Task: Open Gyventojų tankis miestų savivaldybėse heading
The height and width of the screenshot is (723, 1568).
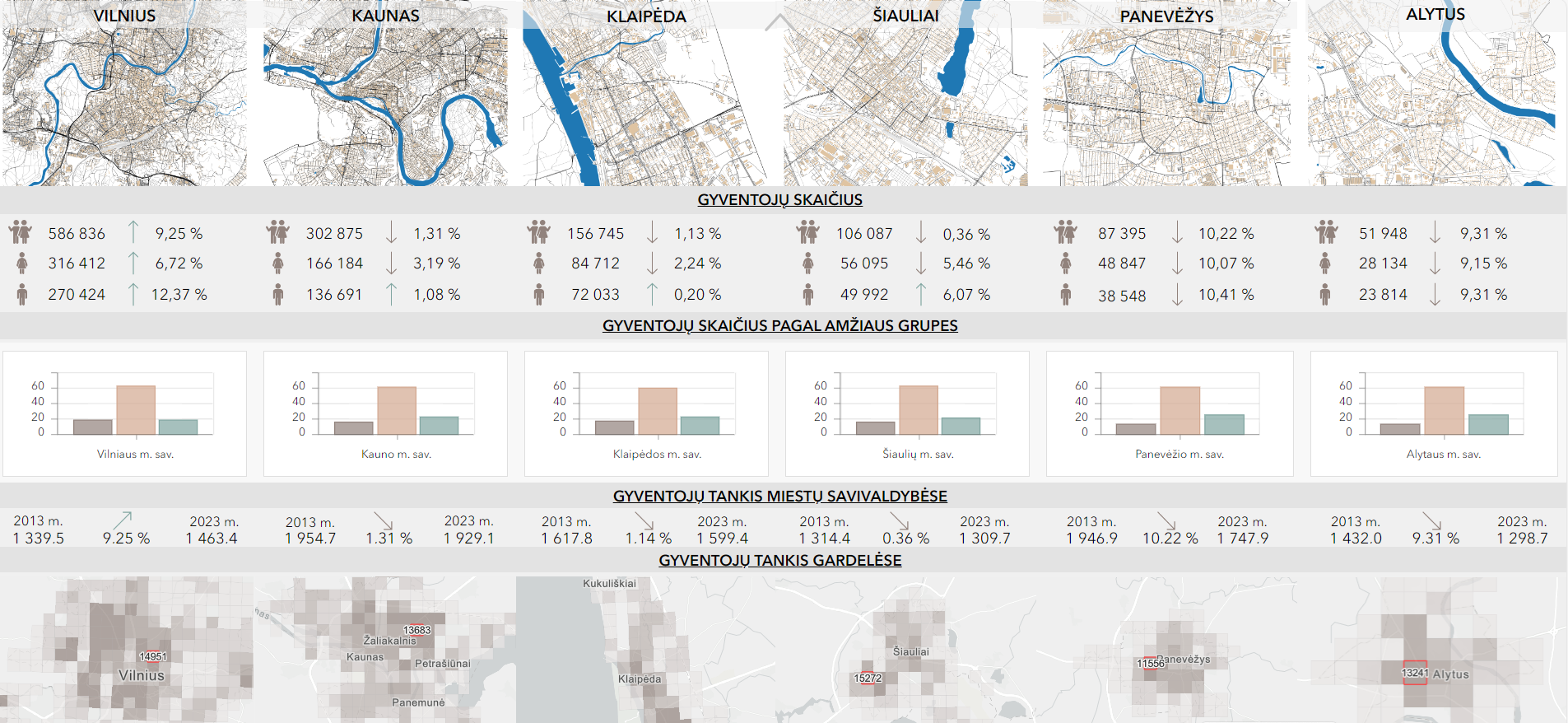Action: (x=780, y=497)
